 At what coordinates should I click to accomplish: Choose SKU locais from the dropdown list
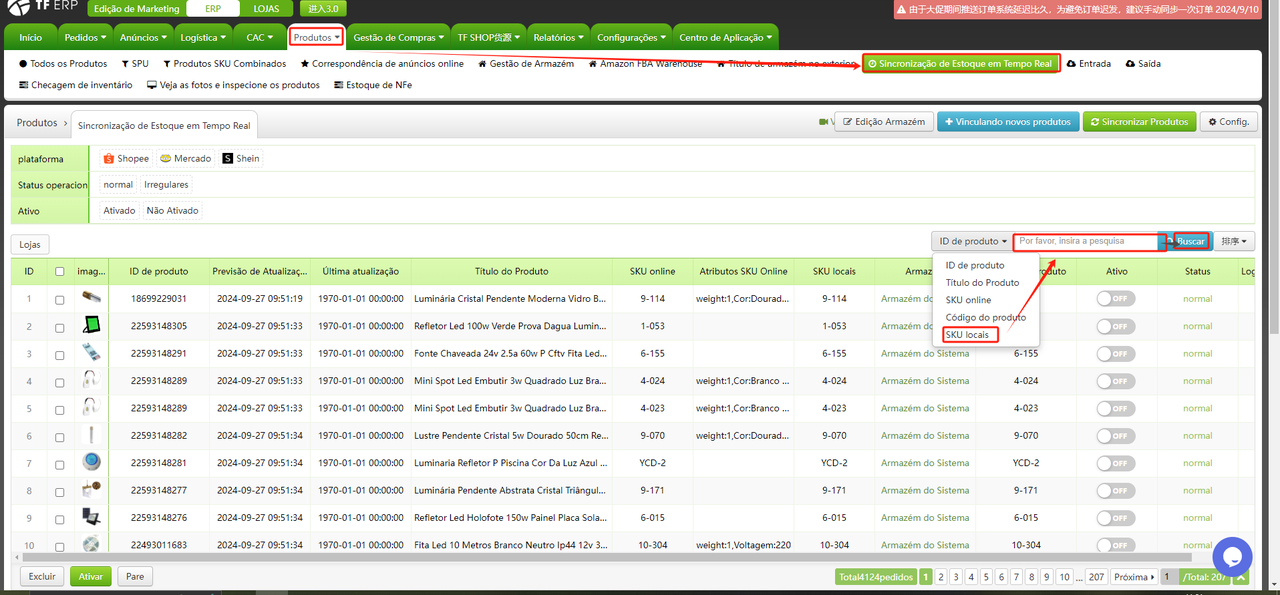[x=967, y=334]
